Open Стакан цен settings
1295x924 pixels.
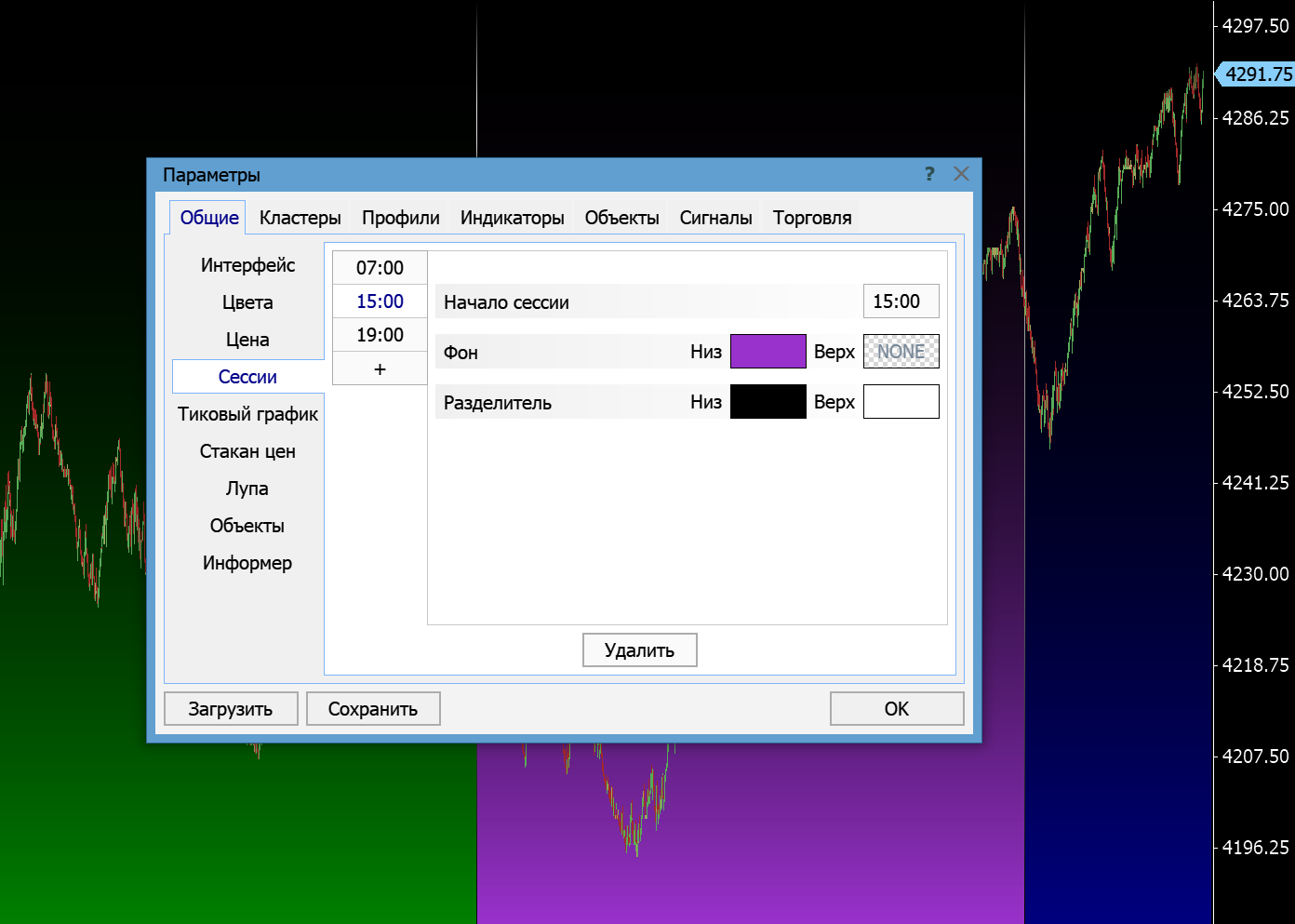pyautogui.click(x=247, y=451)
